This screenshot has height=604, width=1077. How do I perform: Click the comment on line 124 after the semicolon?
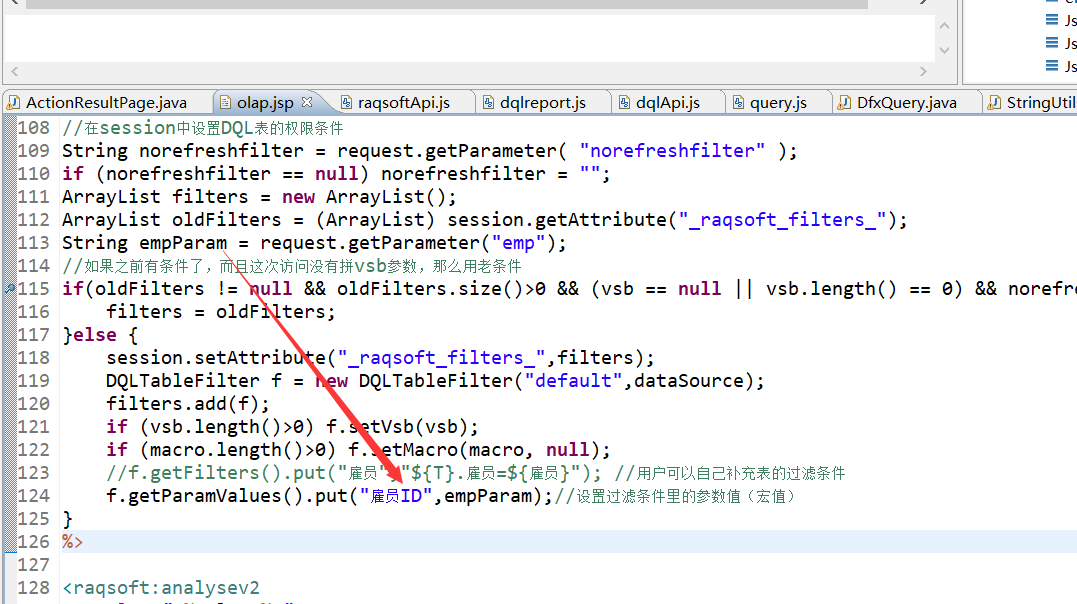(x=675, y=496)
